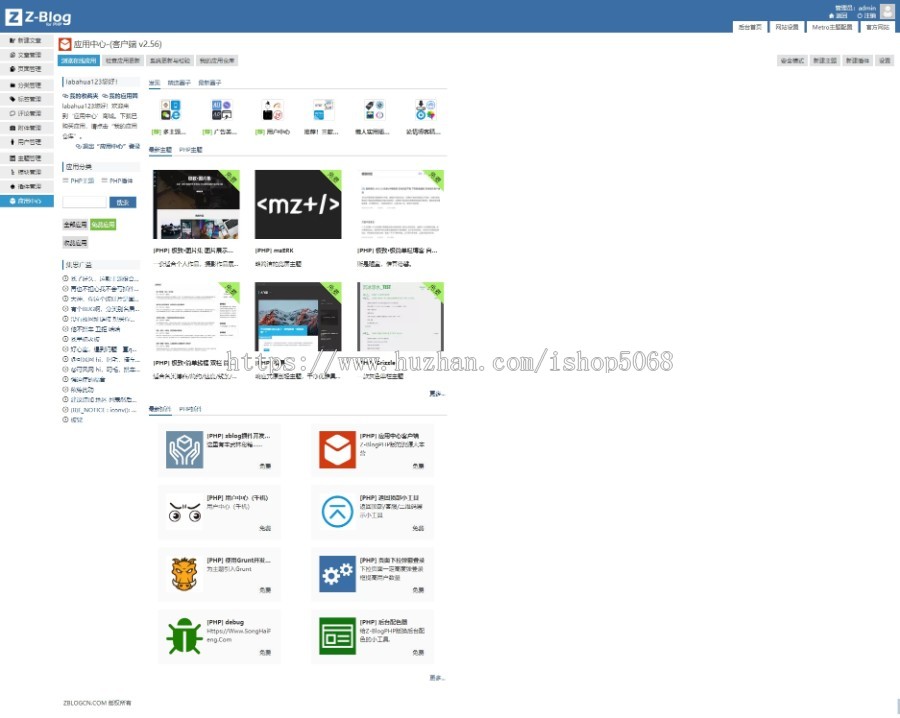Screen dimensions: 900x718
Task: Click the app search input field
Action: pos(84,202)
